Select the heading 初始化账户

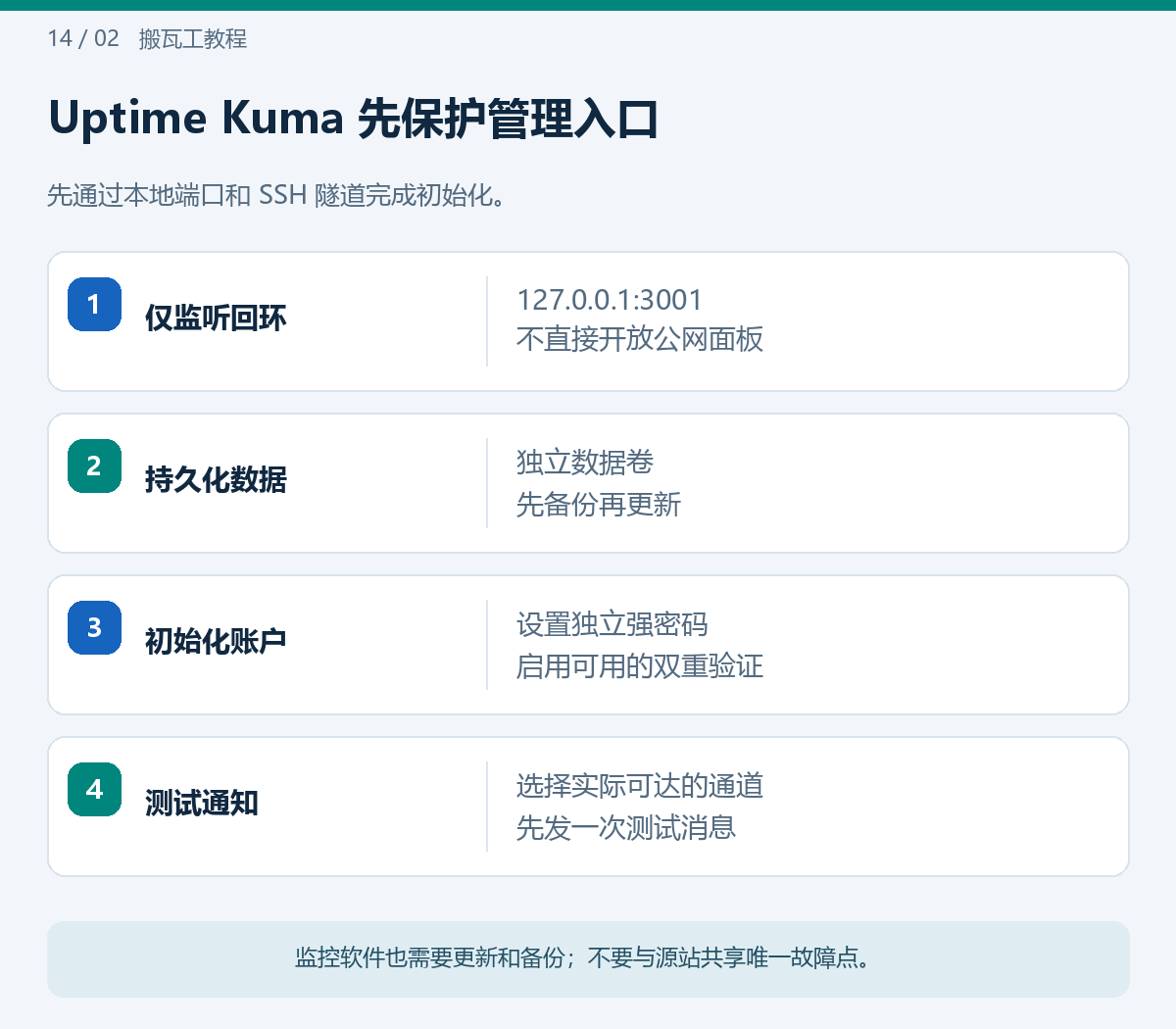[216, 642]
